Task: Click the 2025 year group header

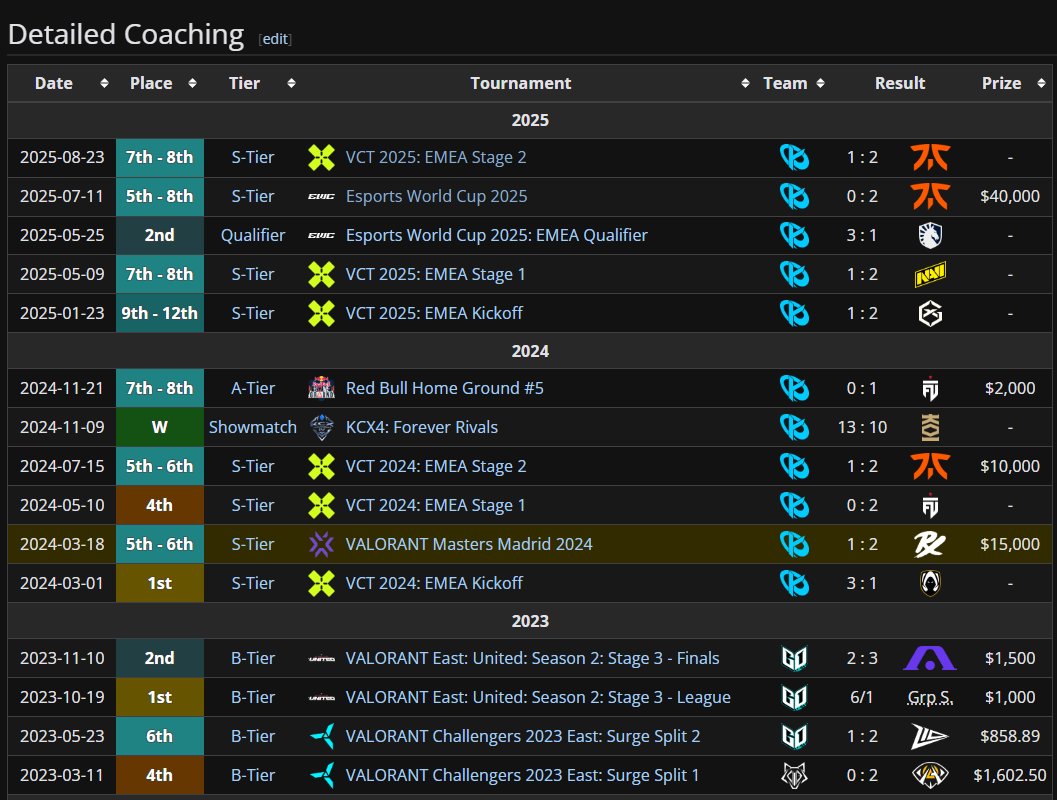Action: pyautogui.click(x=530, y=120)
